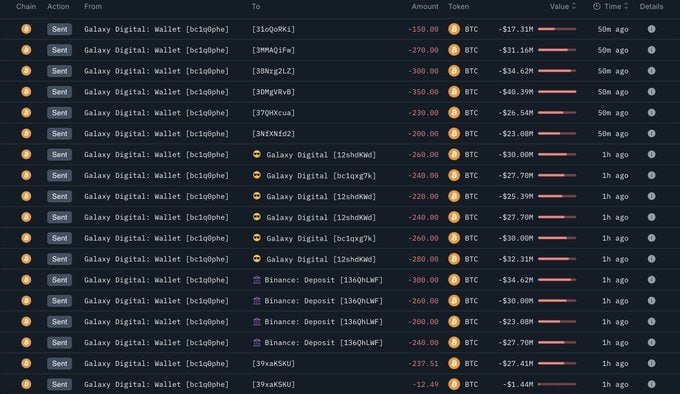Click value bar next to -$1.44M
Image resolution: width=680 pixels, height=394 pixels.
[x=557, y=384]
